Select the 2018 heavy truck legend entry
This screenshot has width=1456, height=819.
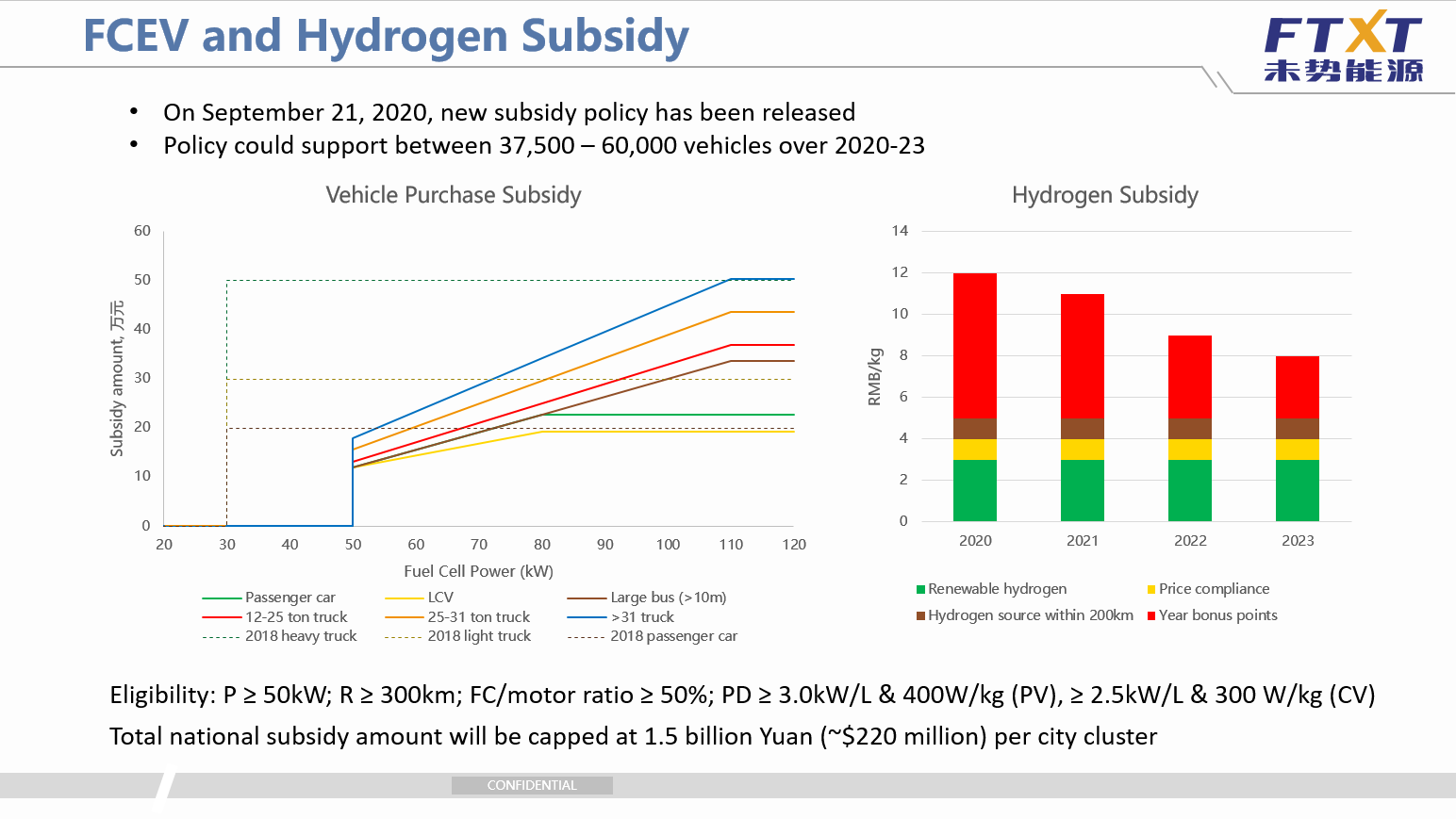coord(279,636)
